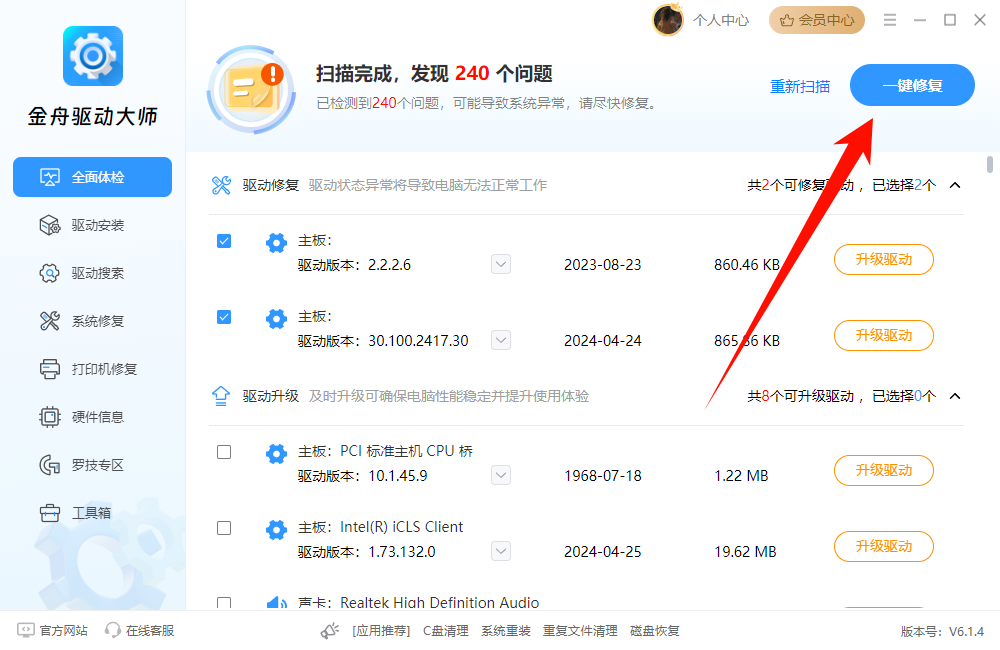
Task: Go to 打印机修复 tool
Action: click(x=92, y=369)
